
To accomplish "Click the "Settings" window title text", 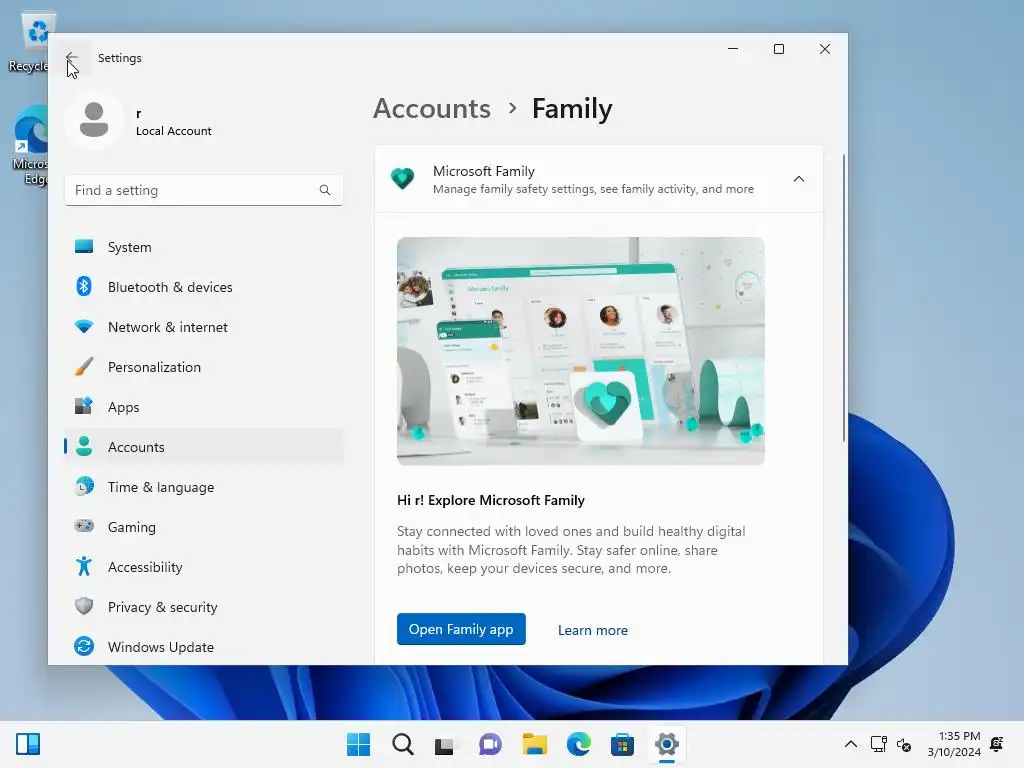I will [x=120, y=57].
